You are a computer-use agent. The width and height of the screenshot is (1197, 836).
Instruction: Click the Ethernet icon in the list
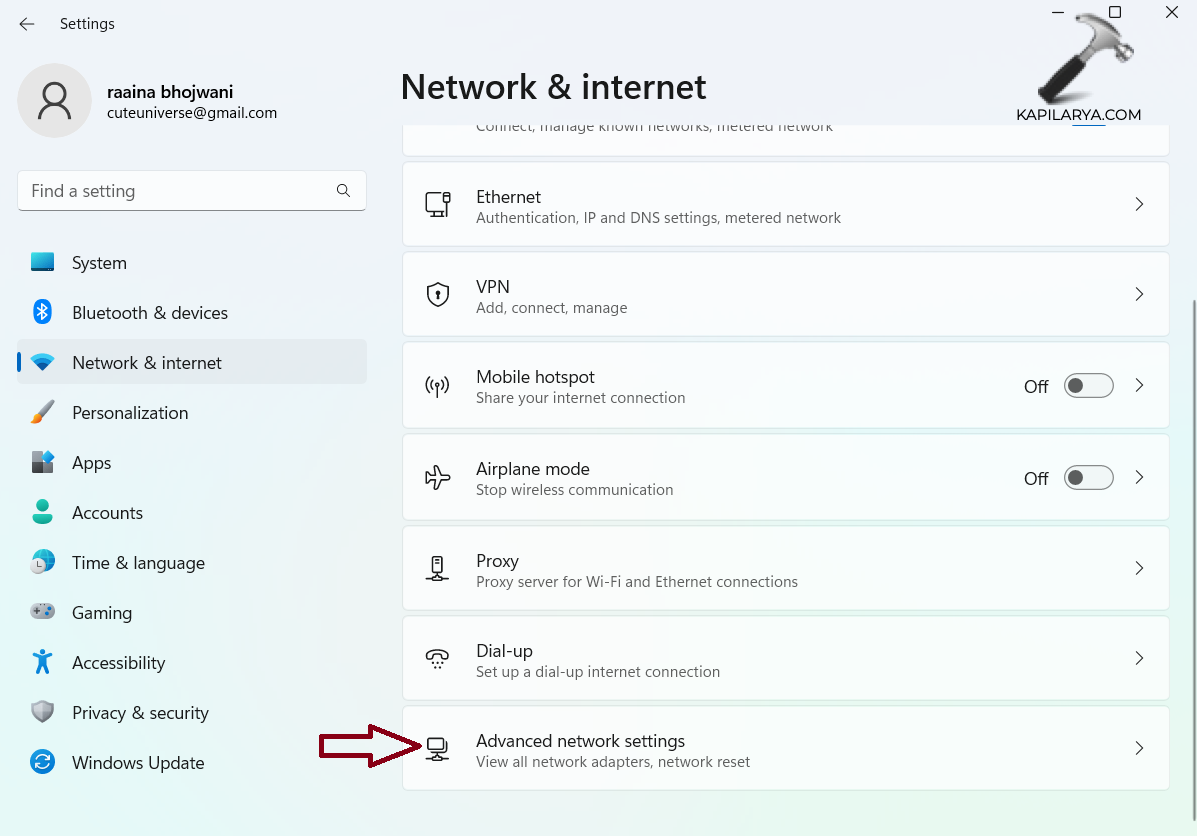coord(437,205)
